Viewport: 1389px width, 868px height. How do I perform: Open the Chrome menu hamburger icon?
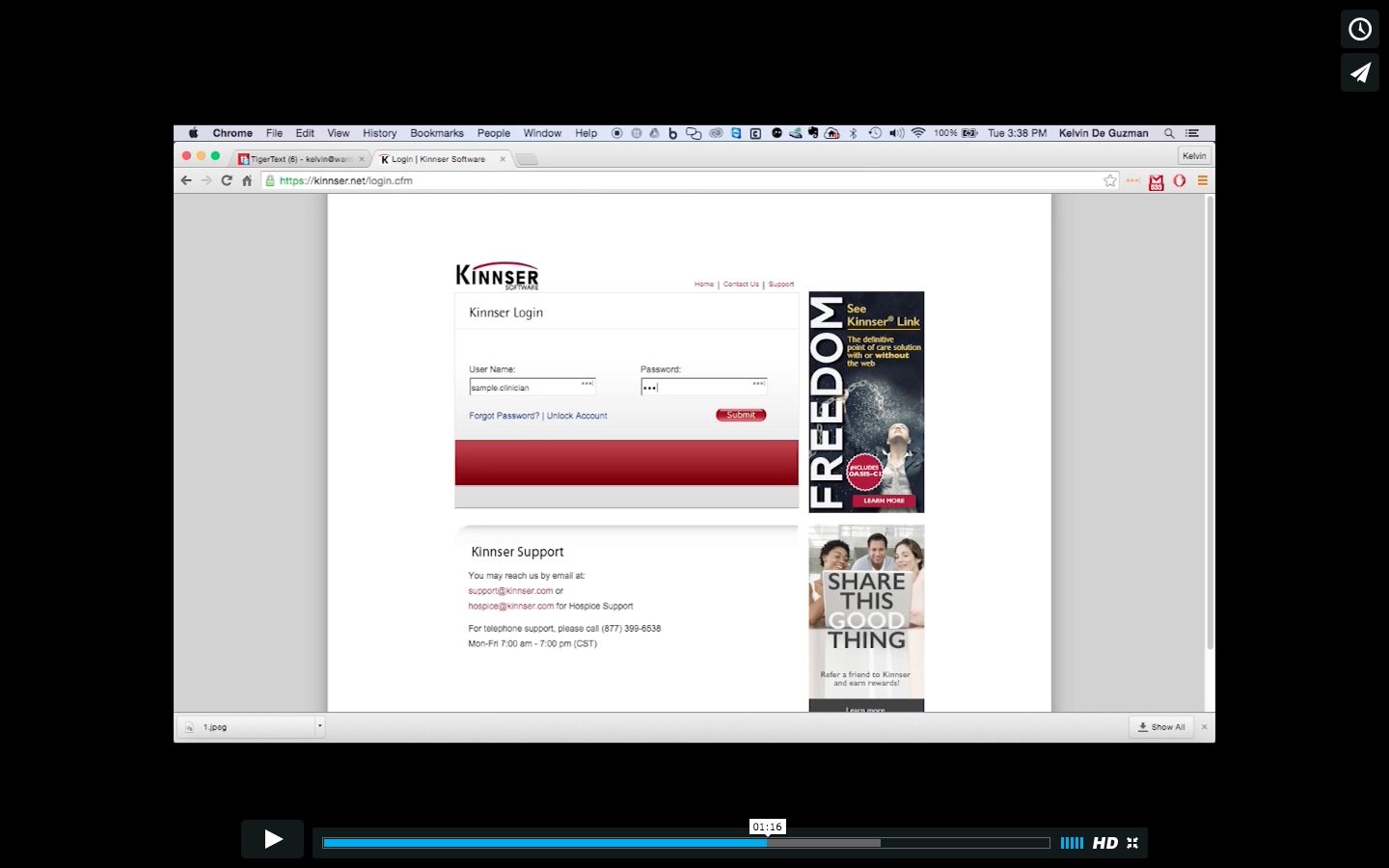point(1203,181)
